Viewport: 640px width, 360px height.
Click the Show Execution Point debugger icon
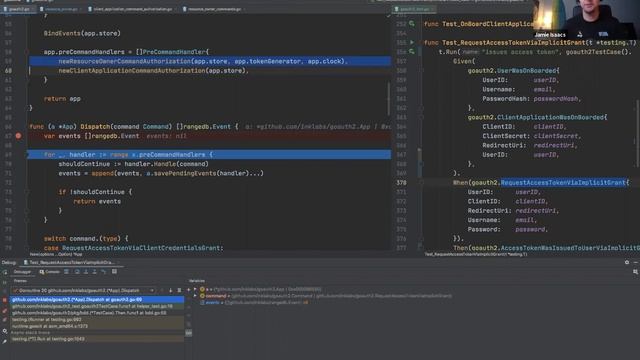click(67, 272)
